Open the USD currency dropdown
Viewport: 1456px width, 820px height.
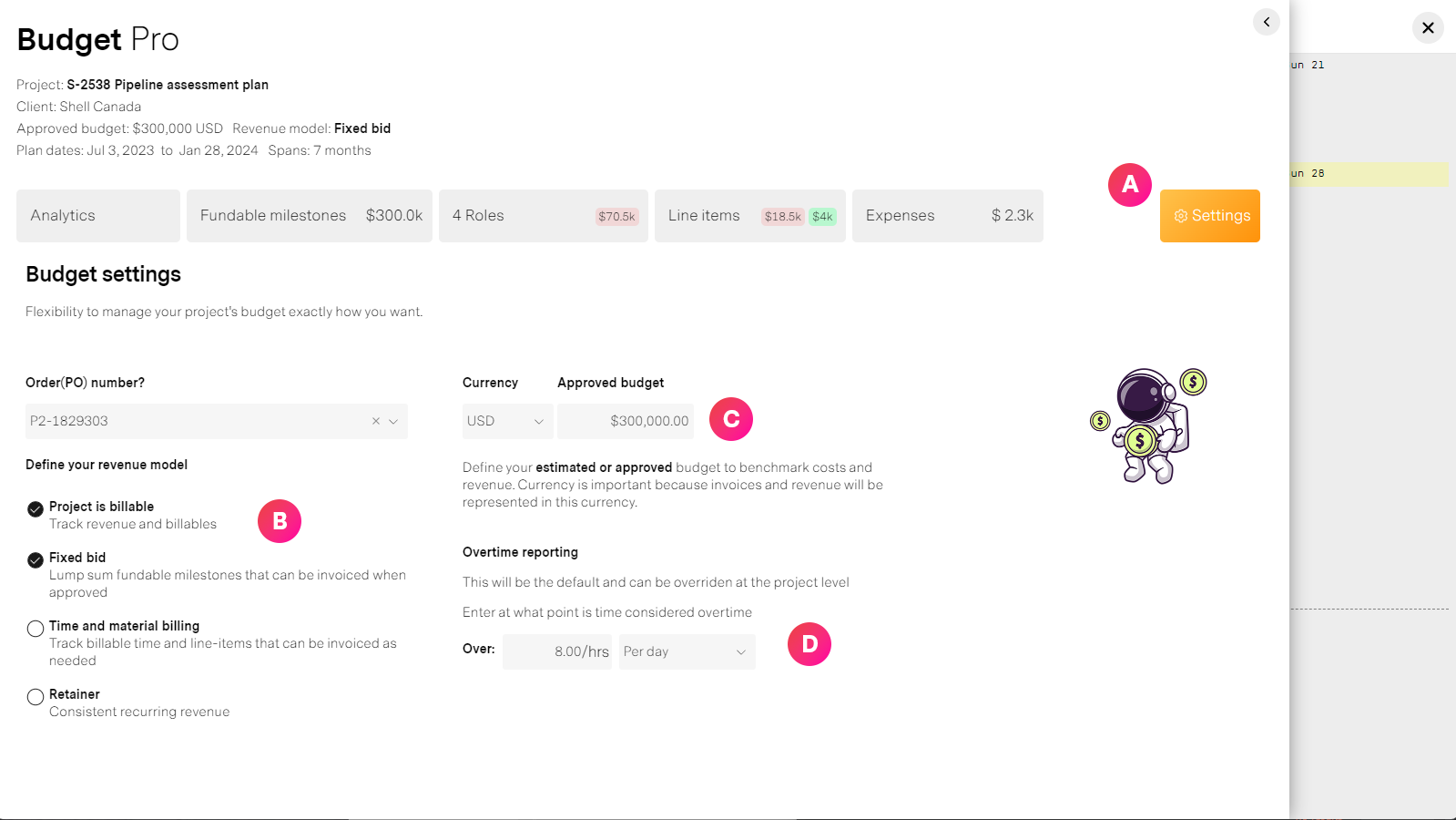(x=506, y=421)
